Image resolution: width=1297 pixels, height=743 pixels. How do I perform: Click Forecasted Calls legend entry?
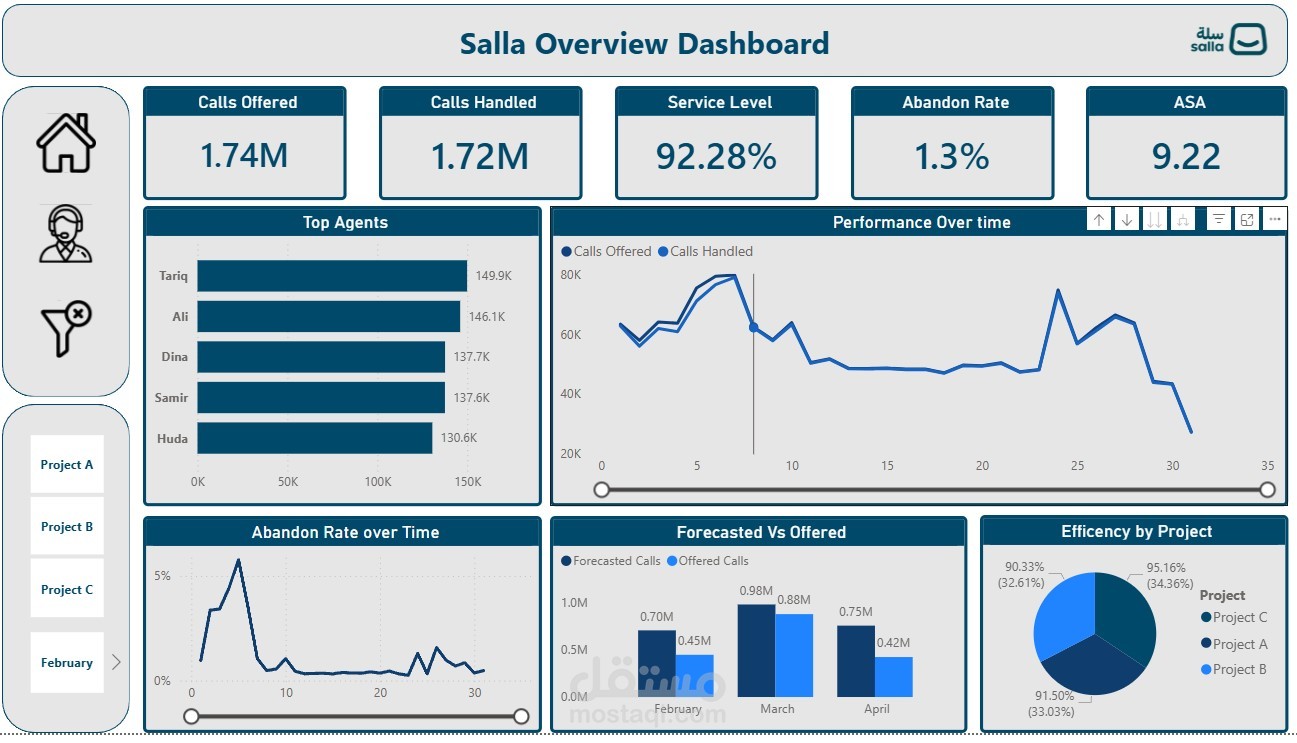point(610,561)
